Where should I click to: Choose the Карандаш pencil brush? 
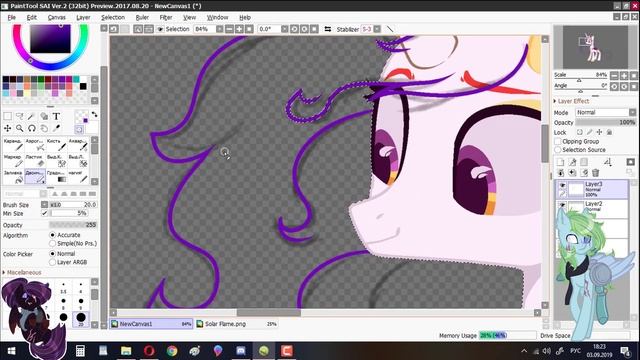pyautogui.click(x=13, y=144)
